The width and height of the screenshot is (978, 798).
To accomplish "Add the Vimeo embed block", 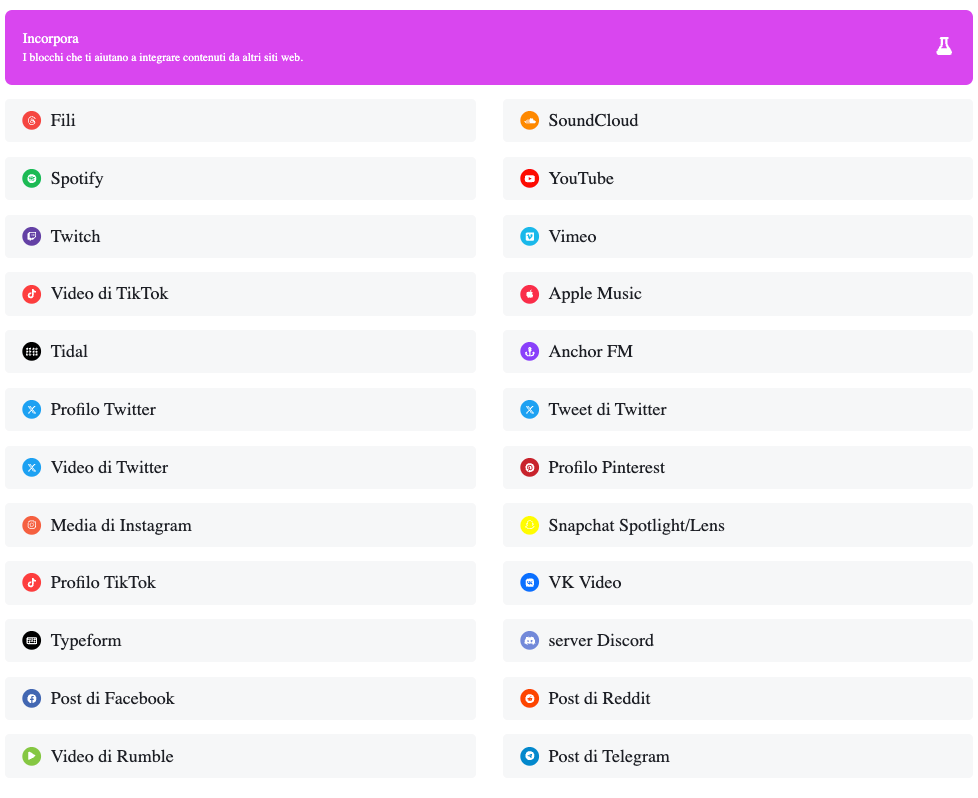I will [737, 237].
